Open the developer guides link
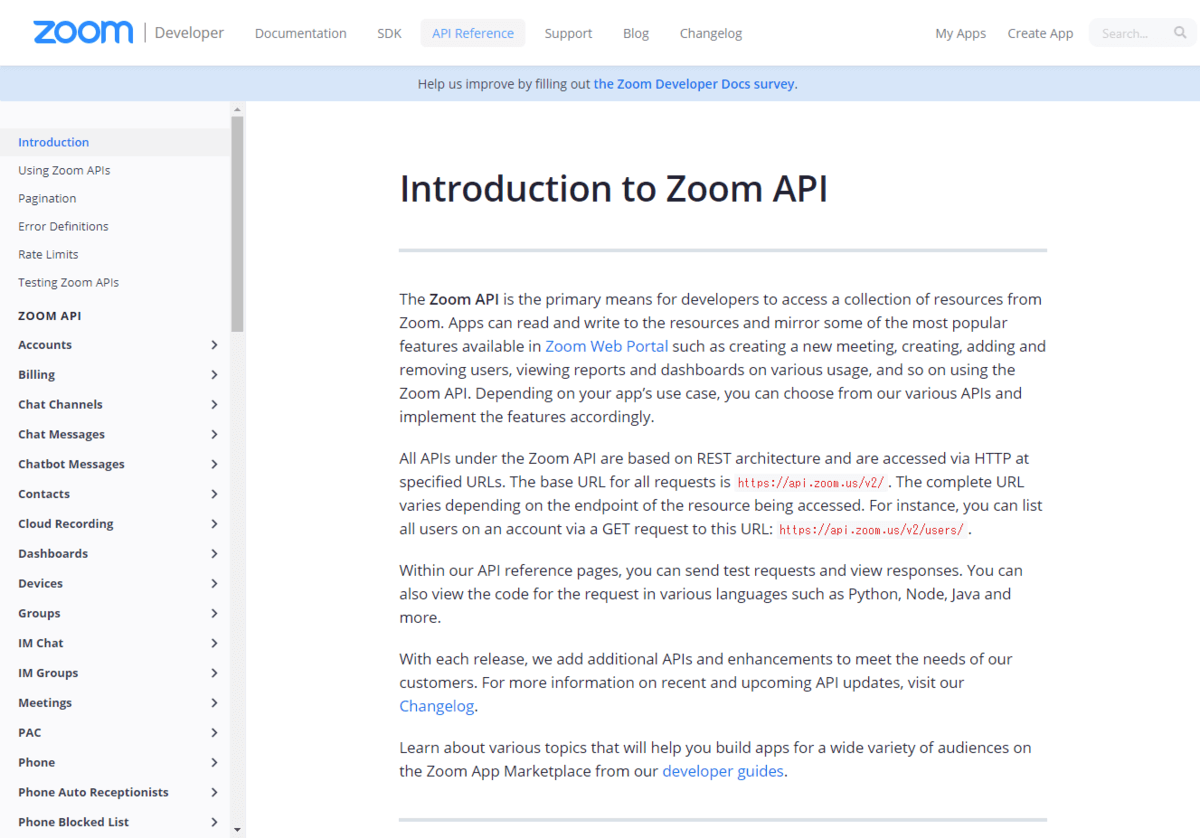The width and height of the screenshot is (1200, 838). (723, 771)
